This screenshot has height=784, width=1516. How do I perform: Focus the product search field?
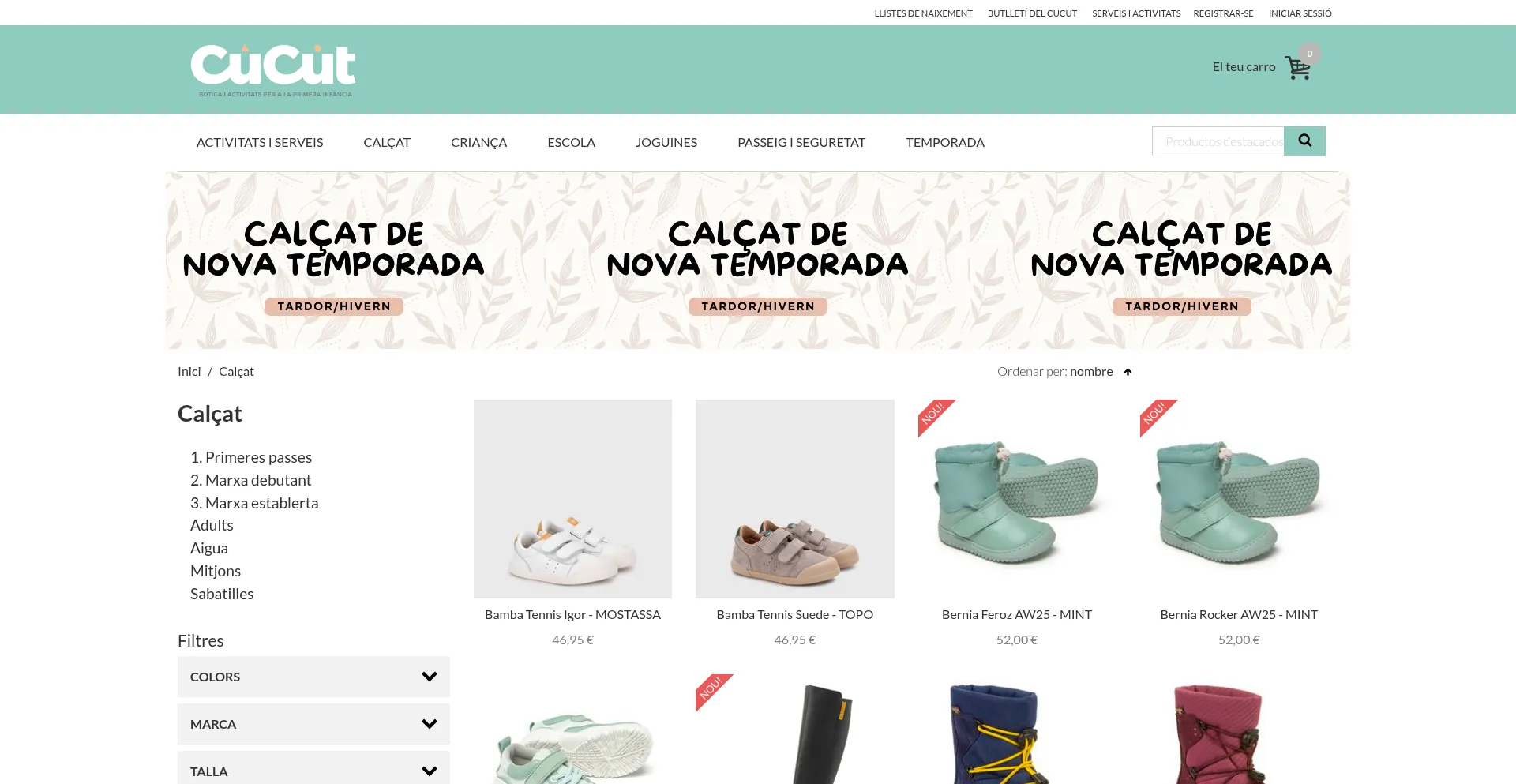point(1218,141)
